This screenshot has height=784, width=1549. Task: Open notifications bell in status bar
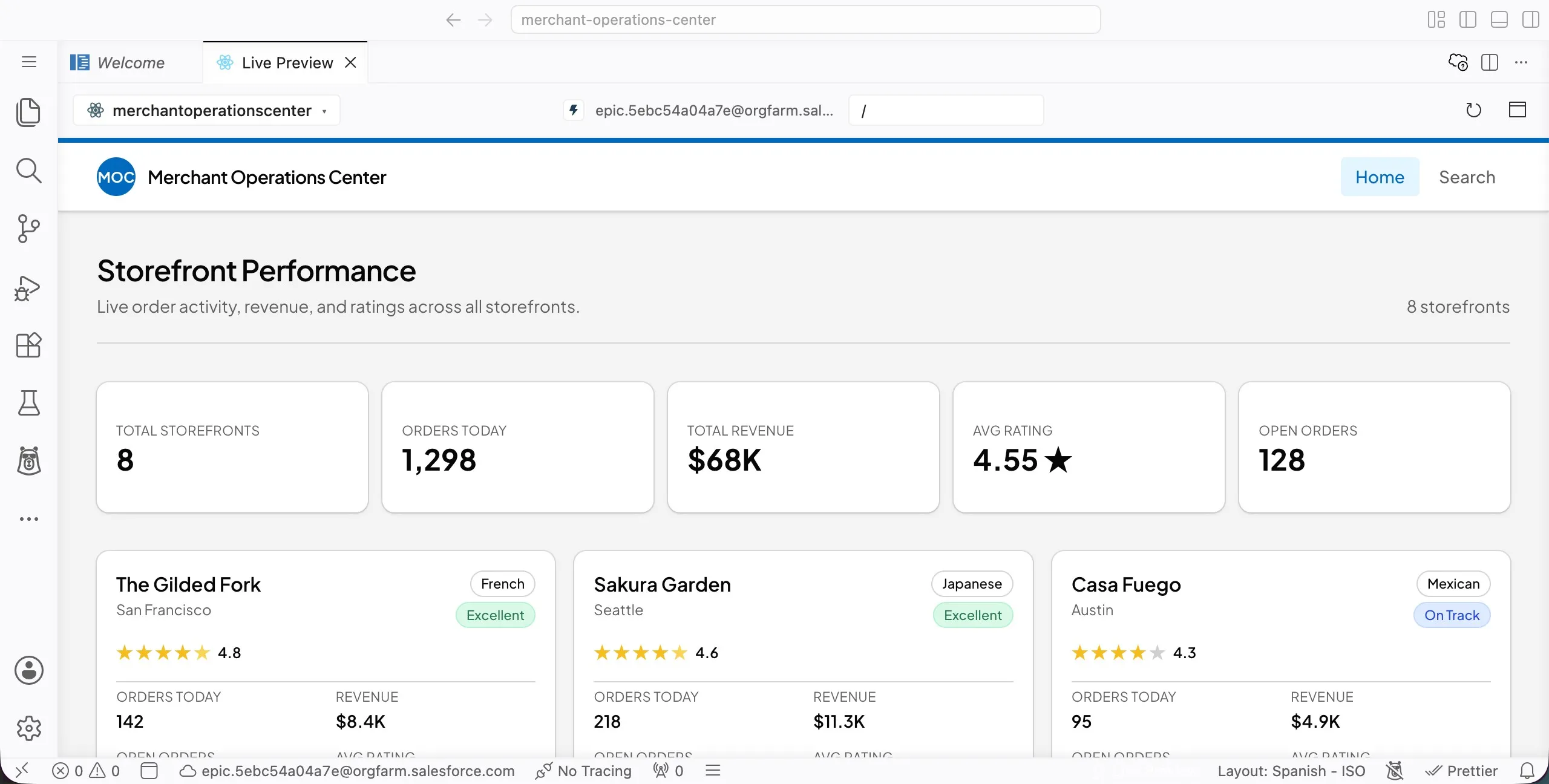pos(1527,771)
